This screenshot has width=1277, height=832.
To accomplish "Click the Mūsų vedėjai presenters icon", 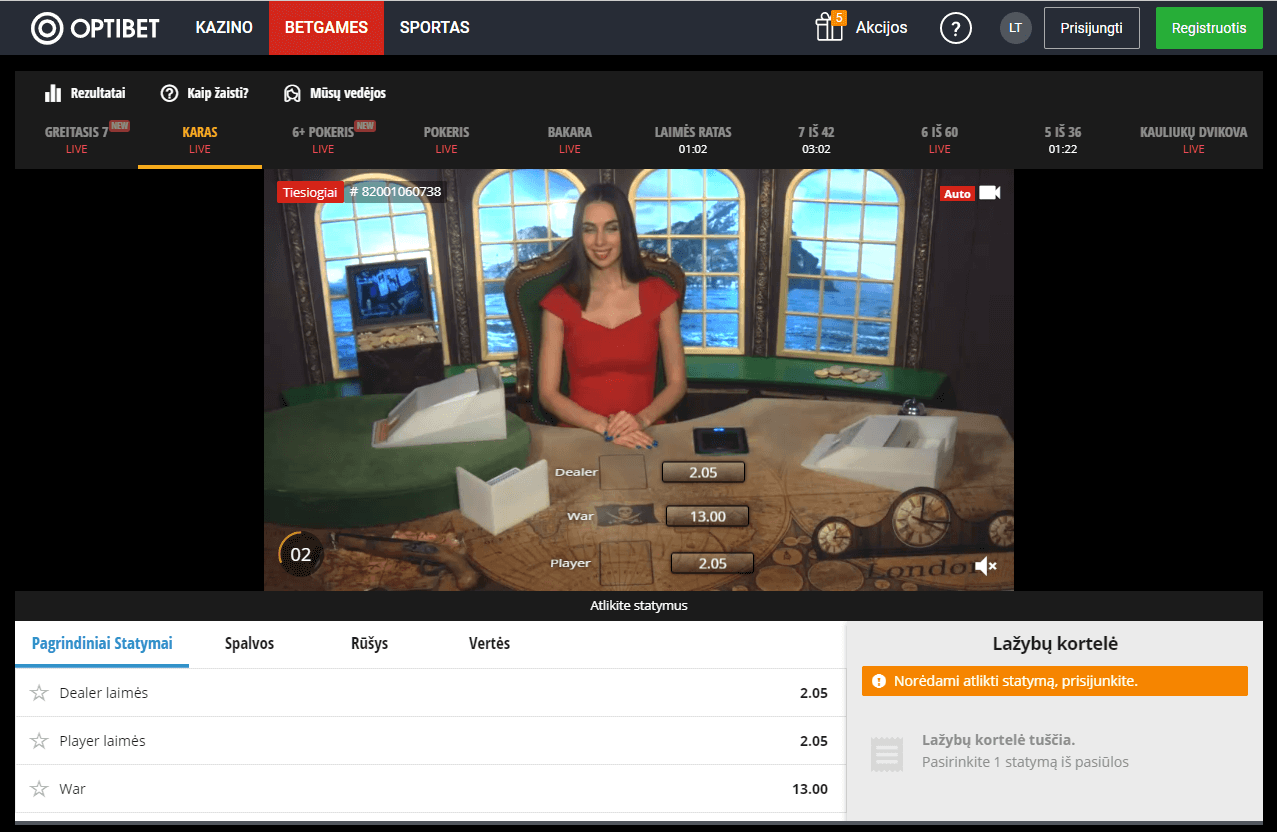I will 292,92.
